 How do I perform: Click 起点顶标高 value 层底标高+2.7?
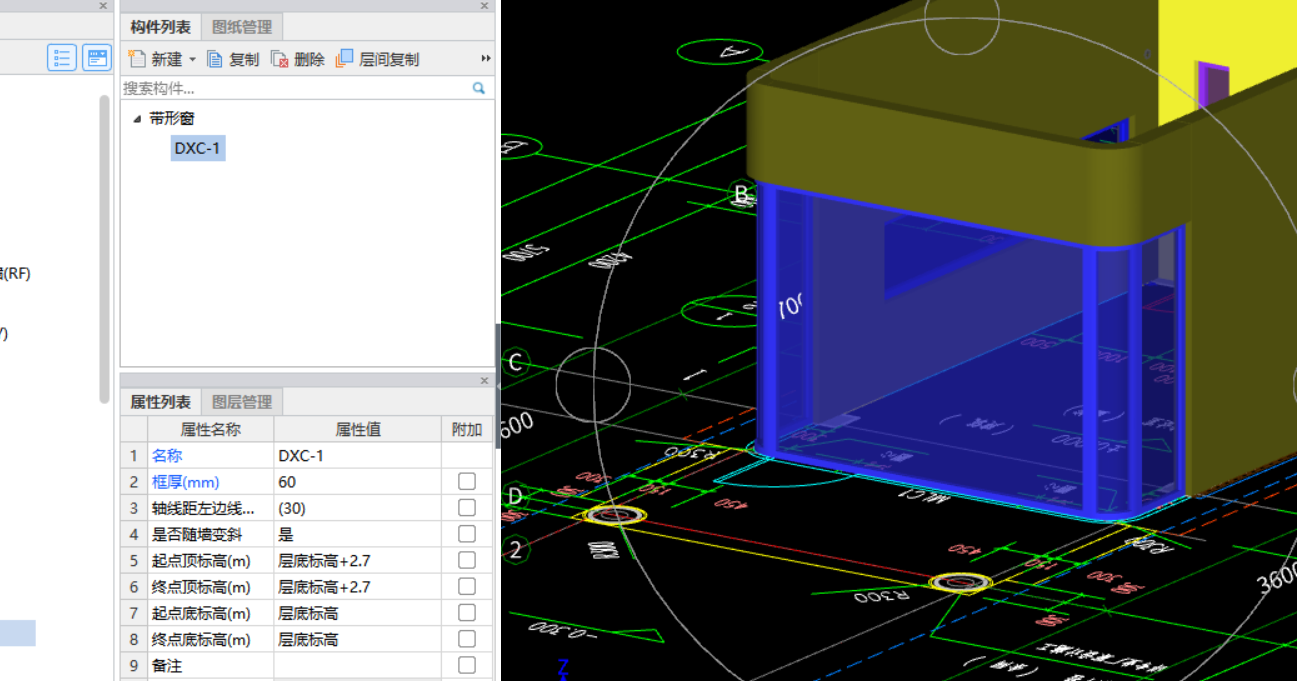tap(357, 560)
